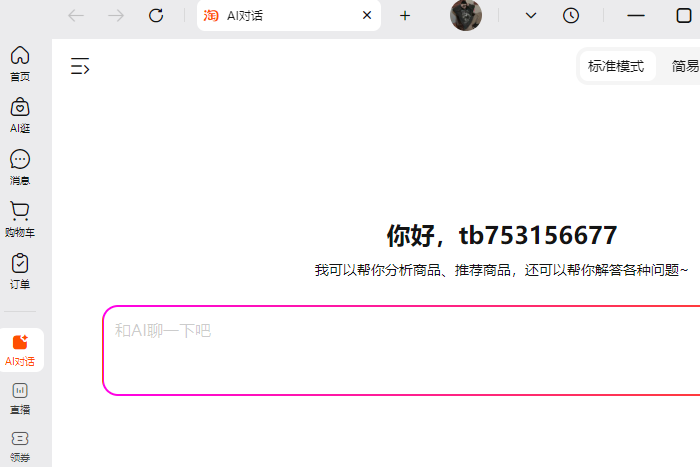View 订单 orders in sidebar
This screenshot has height=467, width=700.
[20, 270]
